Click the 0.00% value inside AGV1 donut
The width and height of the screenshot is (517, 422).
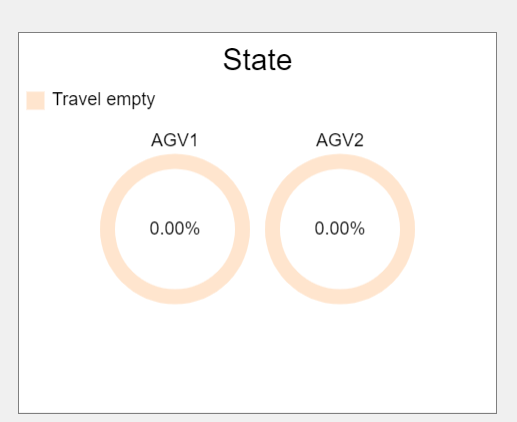pyautogui.click(x=175, y=229)
